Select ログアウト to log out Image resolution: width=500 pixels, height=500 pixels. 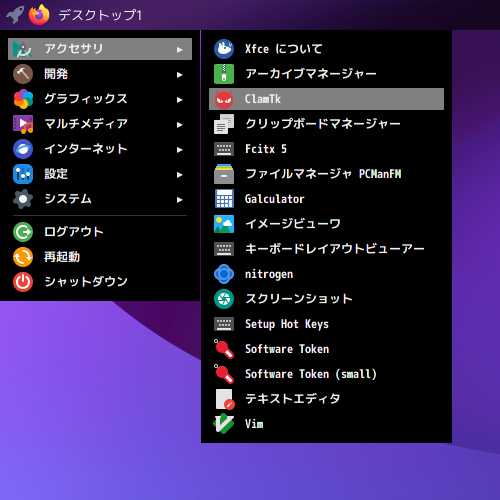point(100,232)
